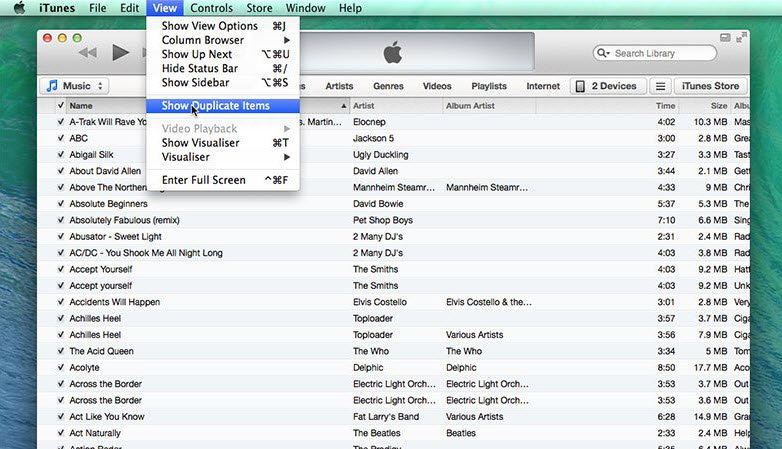Open the Help menu

tap(350, 8)
